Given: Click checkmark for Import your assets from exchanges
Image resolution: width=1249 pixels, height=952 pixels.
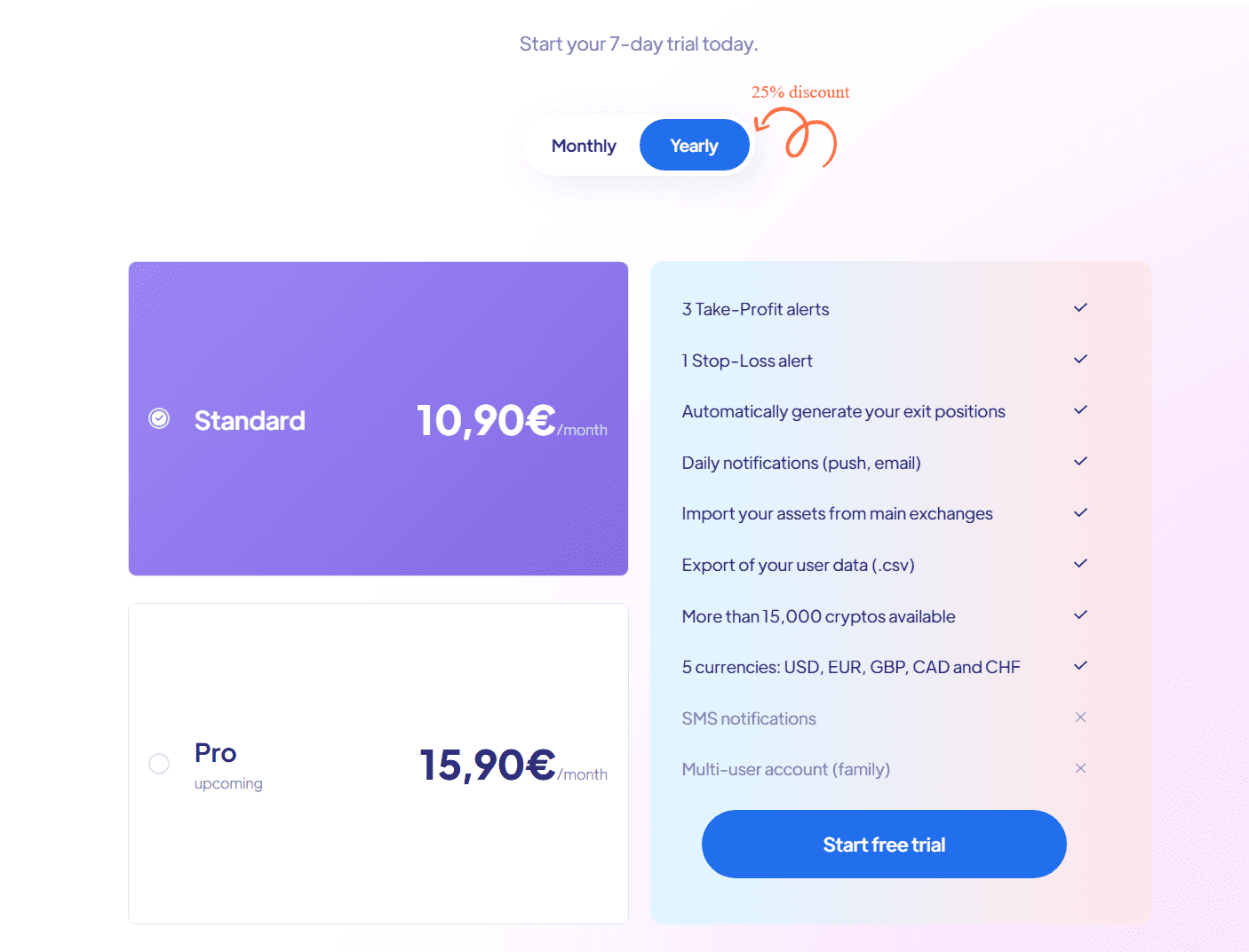Looking at the screenshot, I should coord(1080,513).
